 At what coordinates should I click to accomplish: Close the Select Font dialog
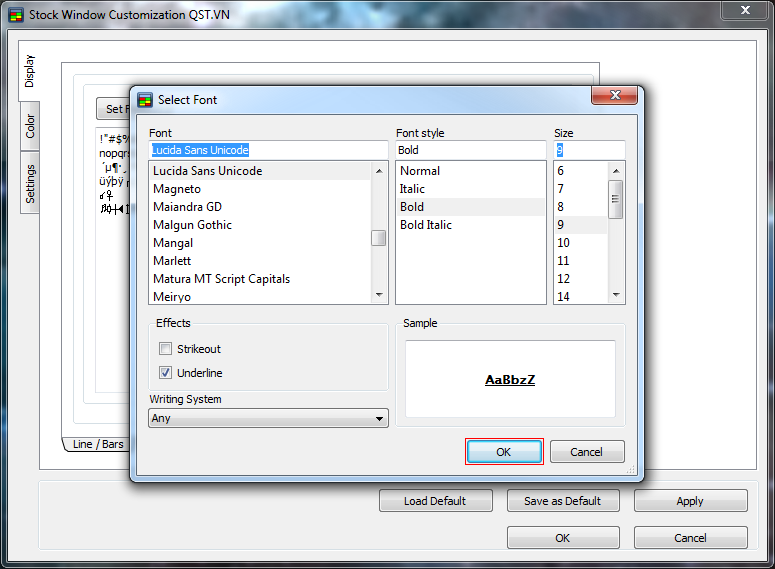click(614, 96)
